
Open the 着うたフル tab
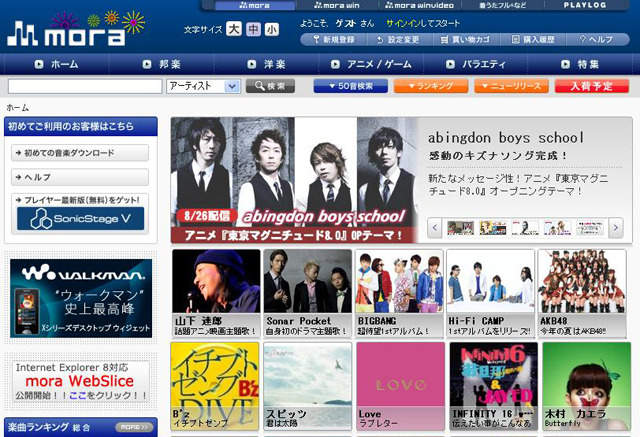pyautogui.click(x=502, y=5)
